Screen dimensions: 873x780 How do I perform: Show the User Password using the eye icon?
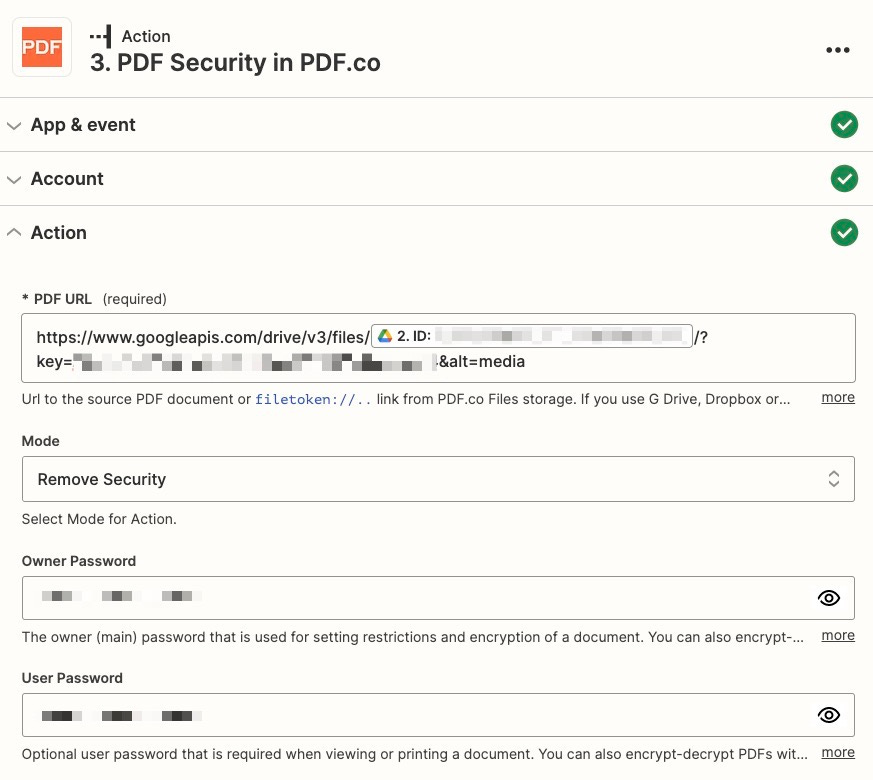click(x=829, y=714)
